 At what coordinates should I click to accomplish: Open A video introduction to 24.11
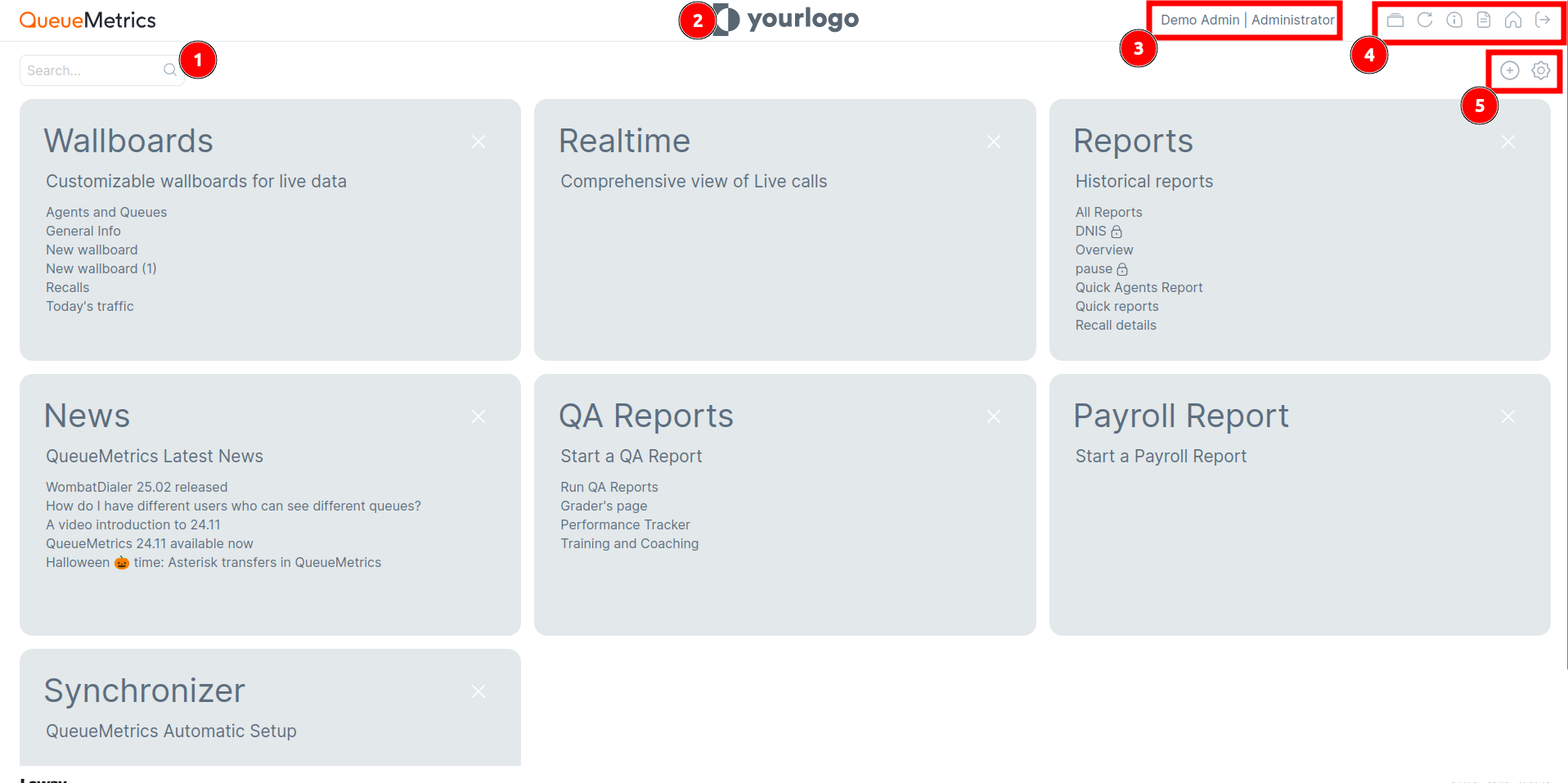point(133,524)
